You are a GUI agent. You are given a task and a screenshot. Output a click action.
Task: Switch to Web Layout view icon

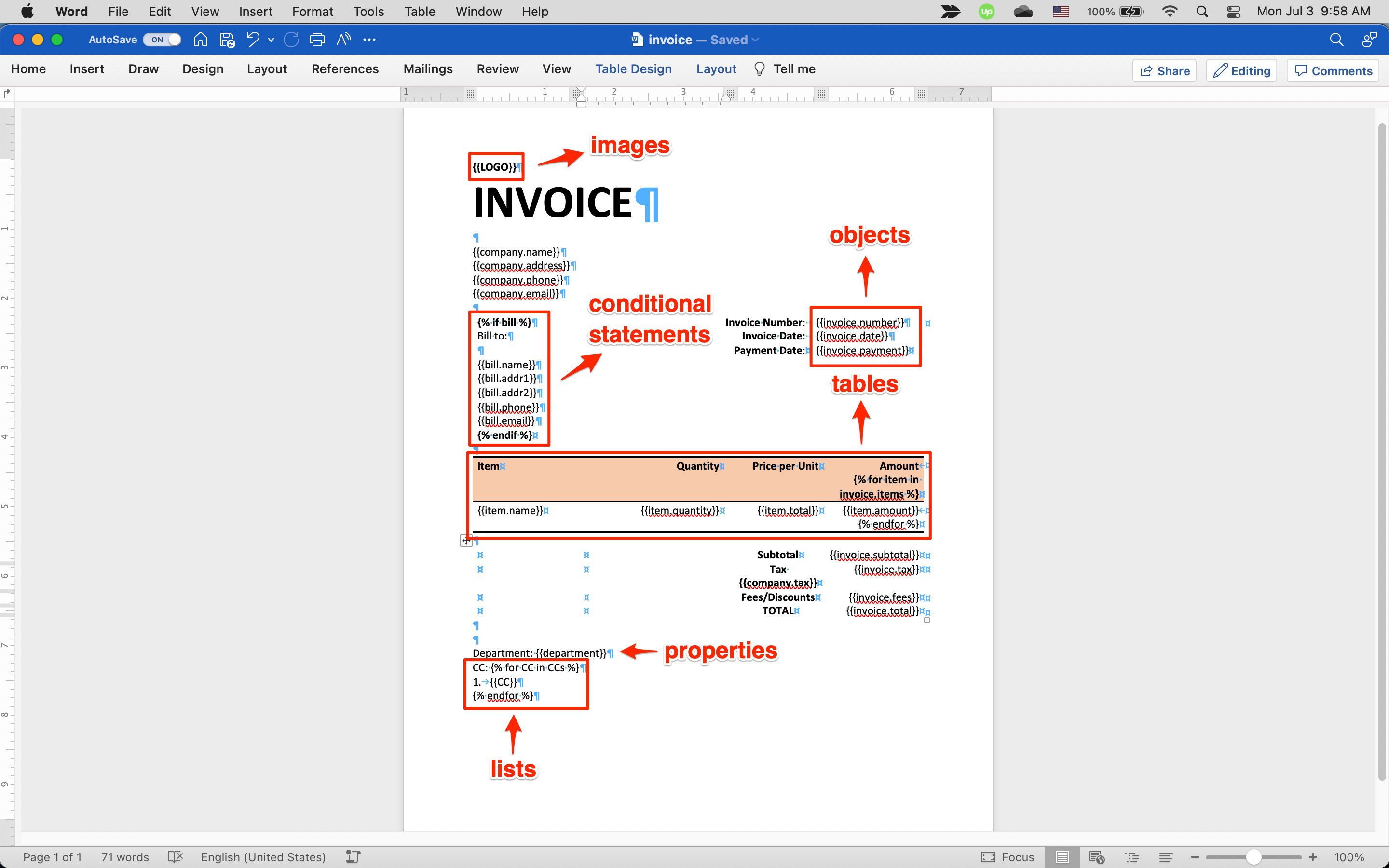tap(1096, 857)
